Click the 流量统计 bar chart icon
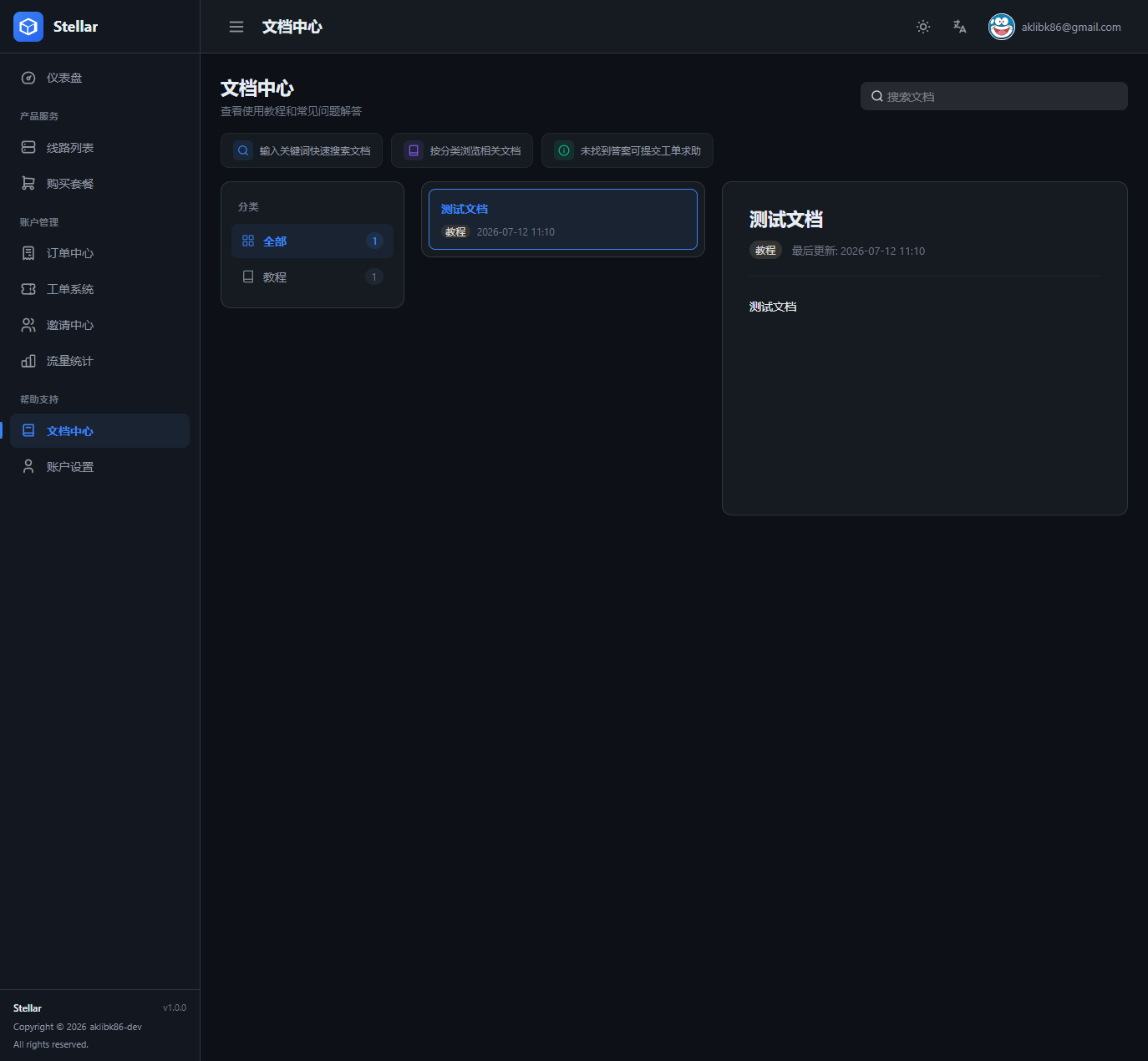This screenshot has width=1148, height=1061. point(28,361)
